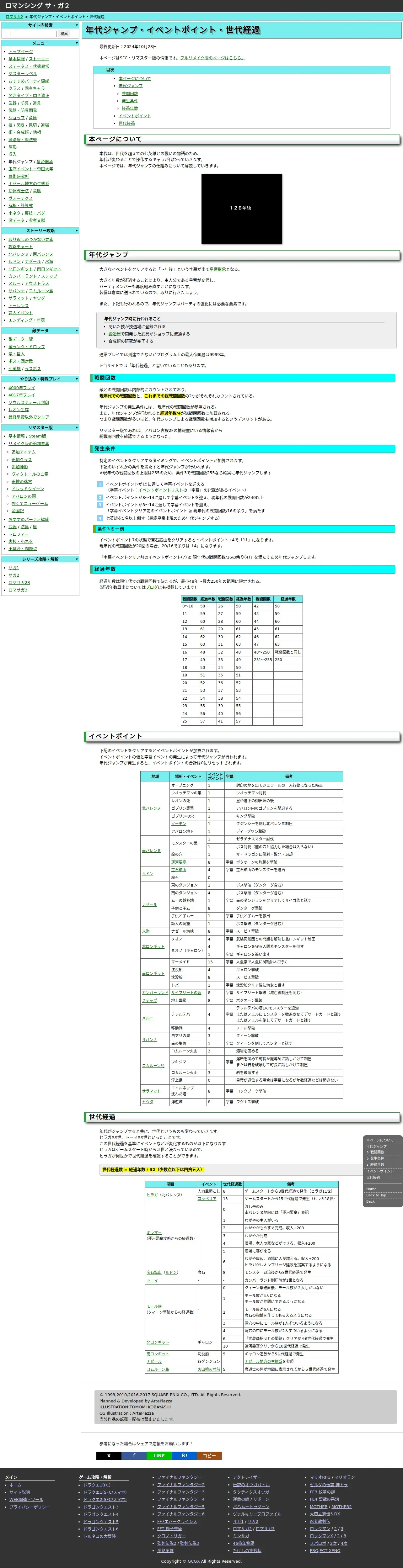Collapse the シリーズ攻略・解析 sidebar section
The height and width of the screenshot is (1568, 403).
click(x=77, y=559)
